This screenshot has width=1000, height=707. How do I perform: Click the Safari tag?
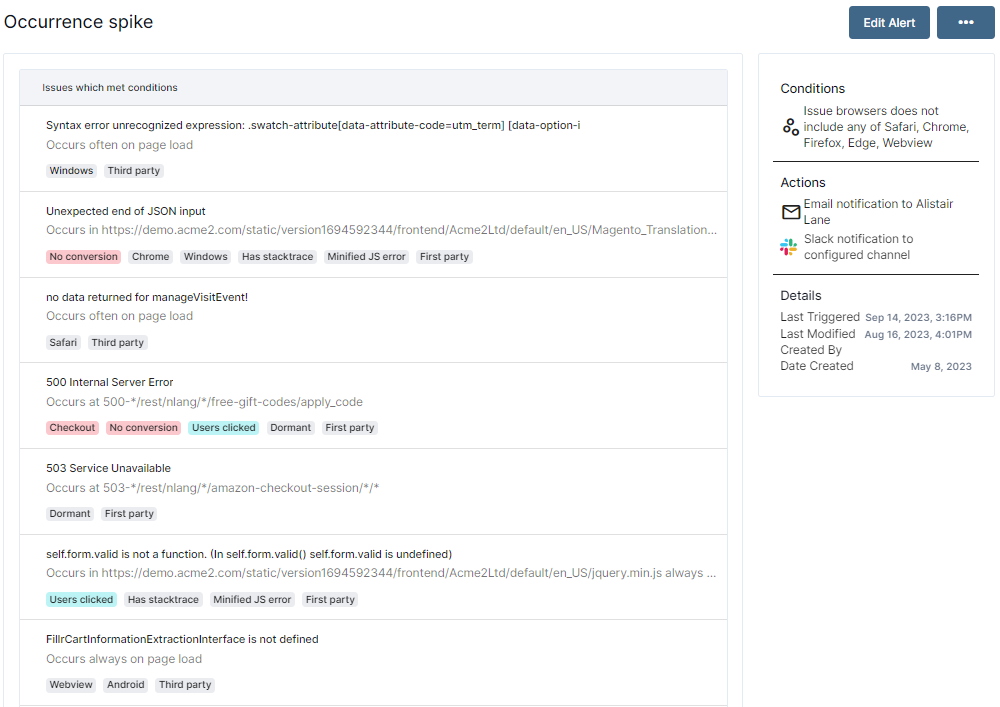click(x=63, y=342)
